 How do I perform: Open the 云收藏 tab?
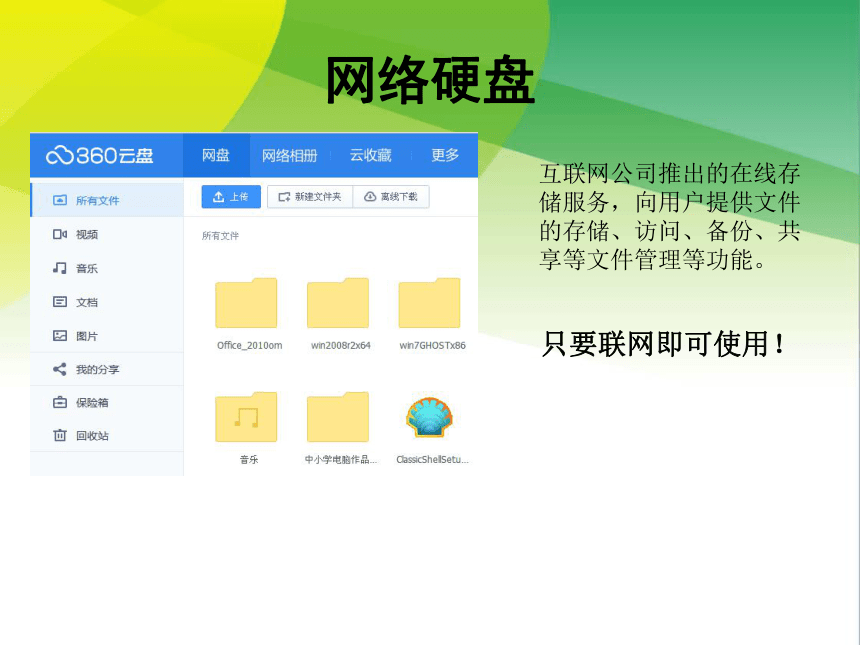[x=371, y=155]
